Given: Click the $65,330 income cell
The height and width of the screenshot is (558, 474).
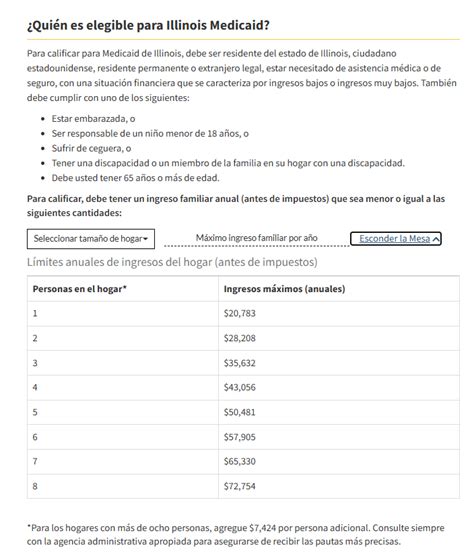Looking at the screenshot, I should point(339,462).
